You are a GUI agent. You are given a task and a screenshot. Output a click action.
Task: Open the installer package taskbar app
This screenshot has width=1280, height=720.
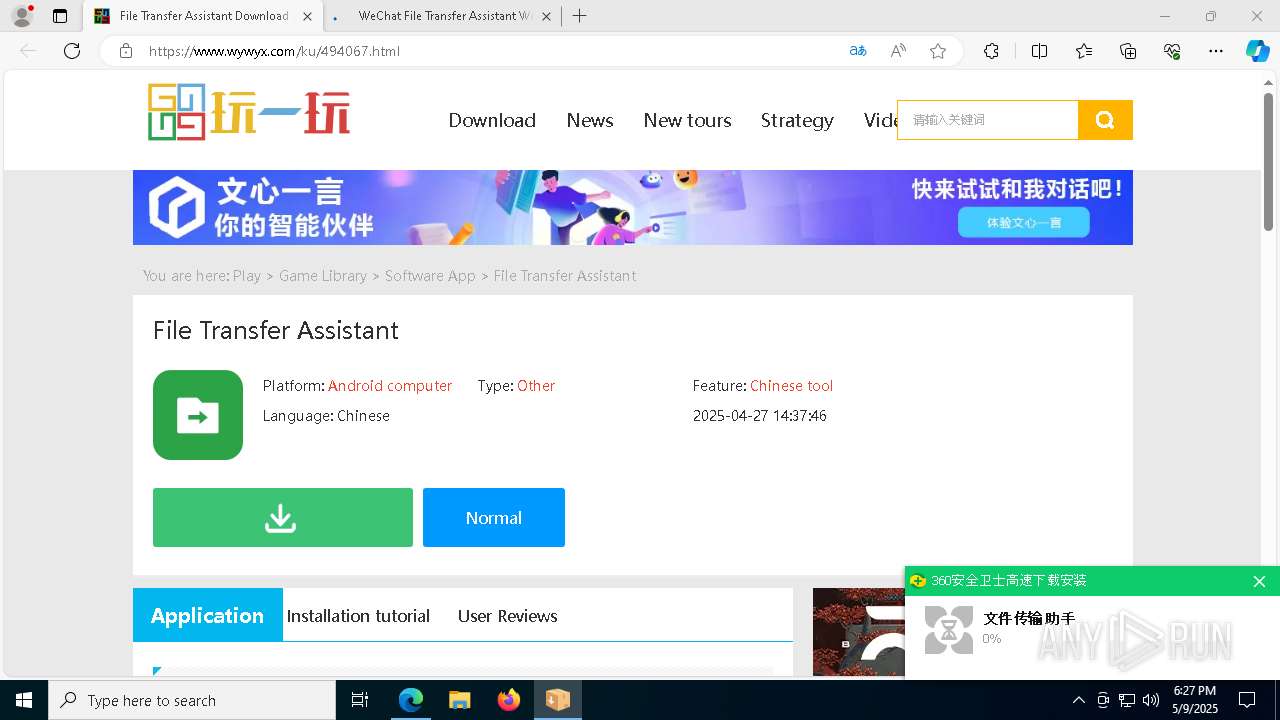click(558, 700)
